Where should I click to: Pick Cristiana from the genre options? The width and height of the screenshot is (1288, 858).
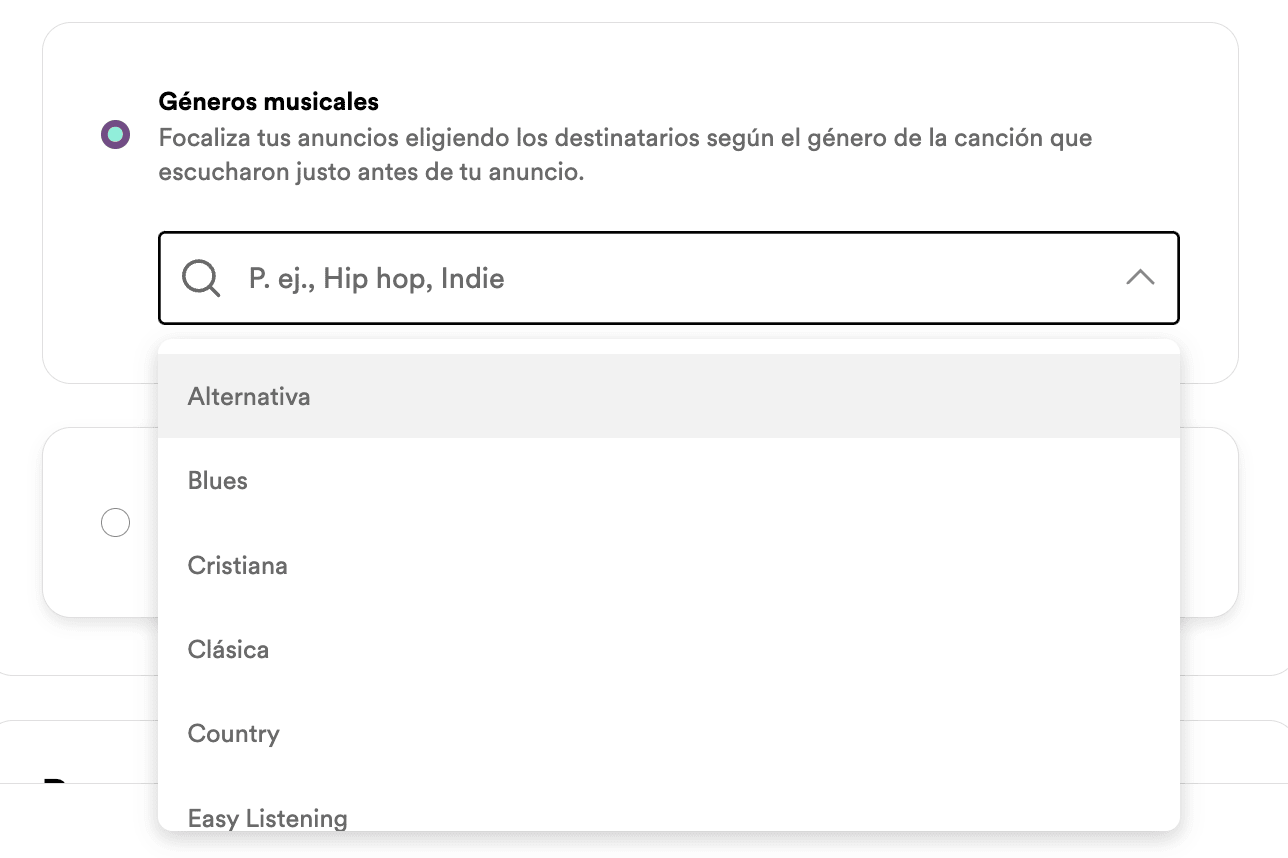[x=237, y=565]
